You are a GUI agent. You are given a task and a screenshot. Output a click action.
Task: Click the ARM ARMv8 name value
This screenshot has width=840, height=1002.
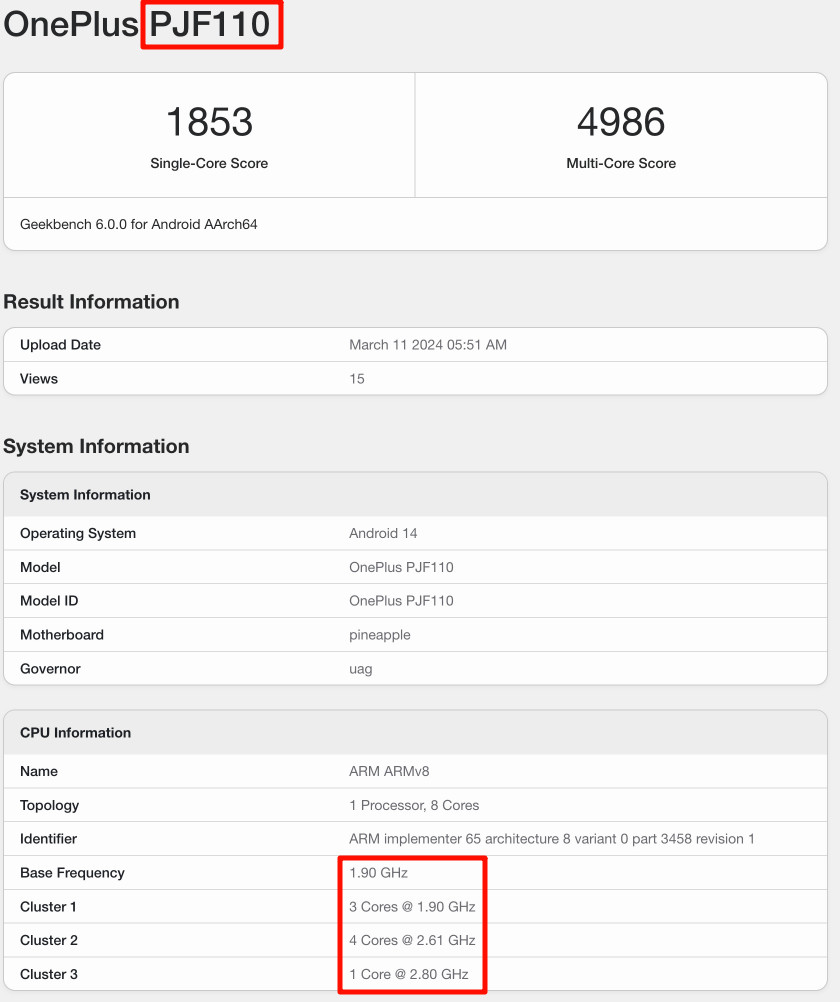point(389,771)
